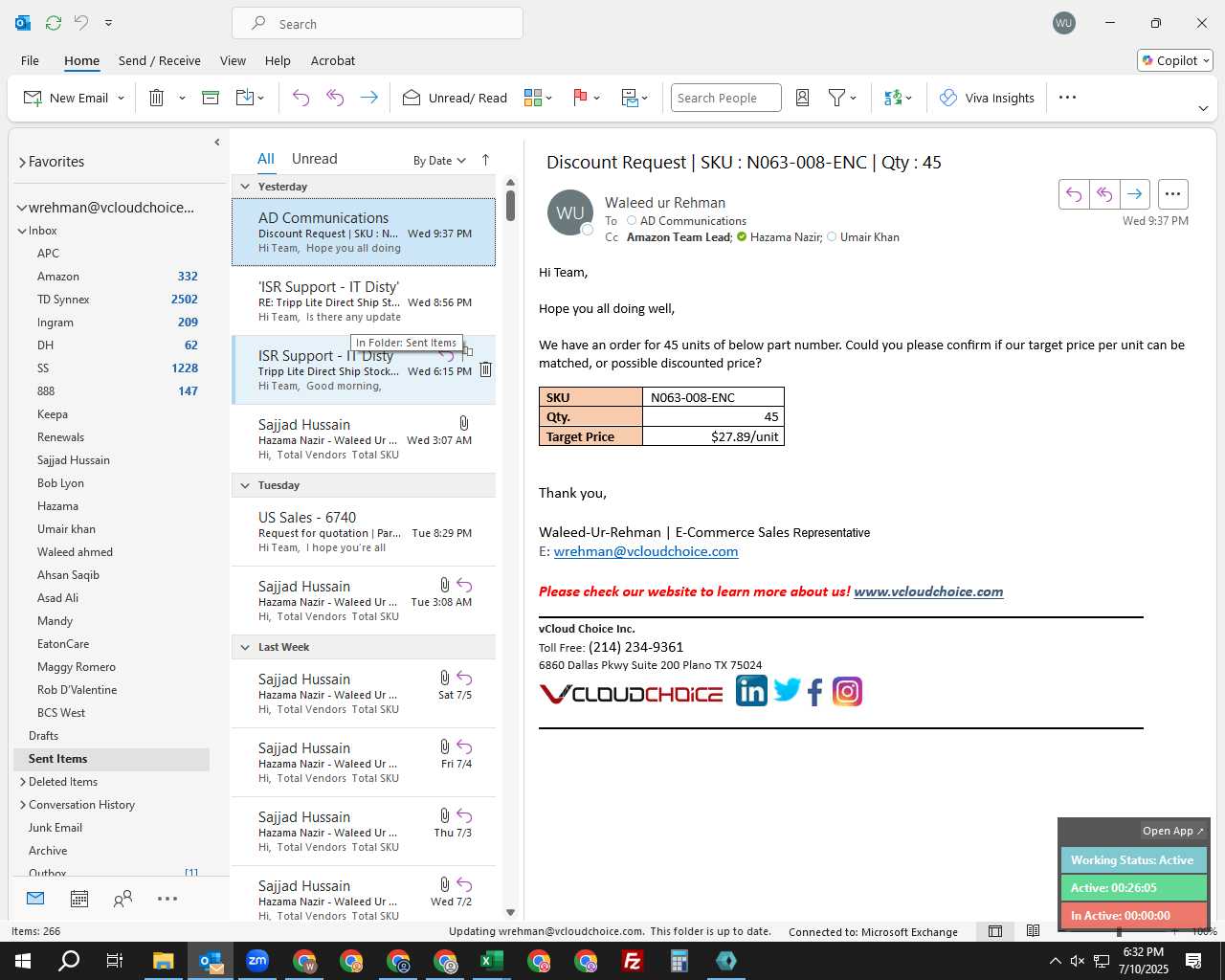Open the Follow Up flag dropdown
Image resolution: width=1225 pixels, height=980 pixels.
pos(586,98)
